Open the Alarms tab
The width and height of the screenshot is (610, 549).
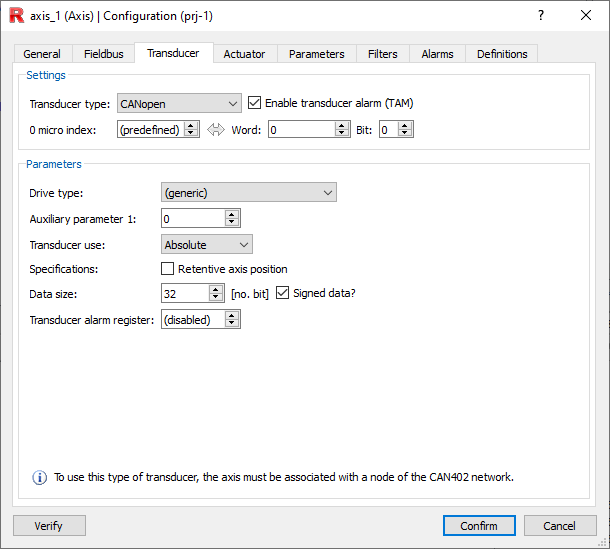pyautogui.click(x=438, y=54)
